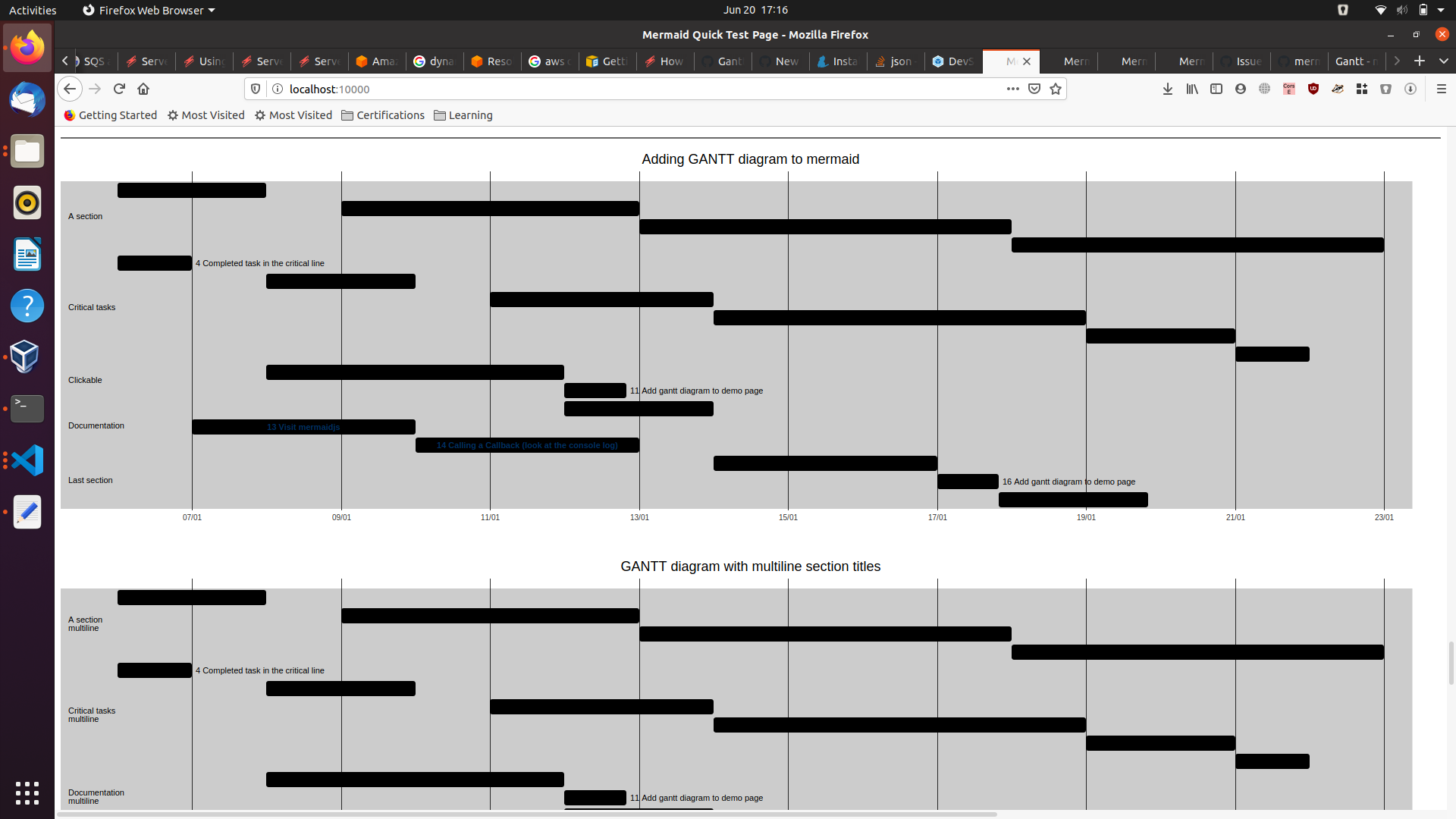Click the page info icon in address bar
Screen dimensions: 1456x819
pos(278,89)
